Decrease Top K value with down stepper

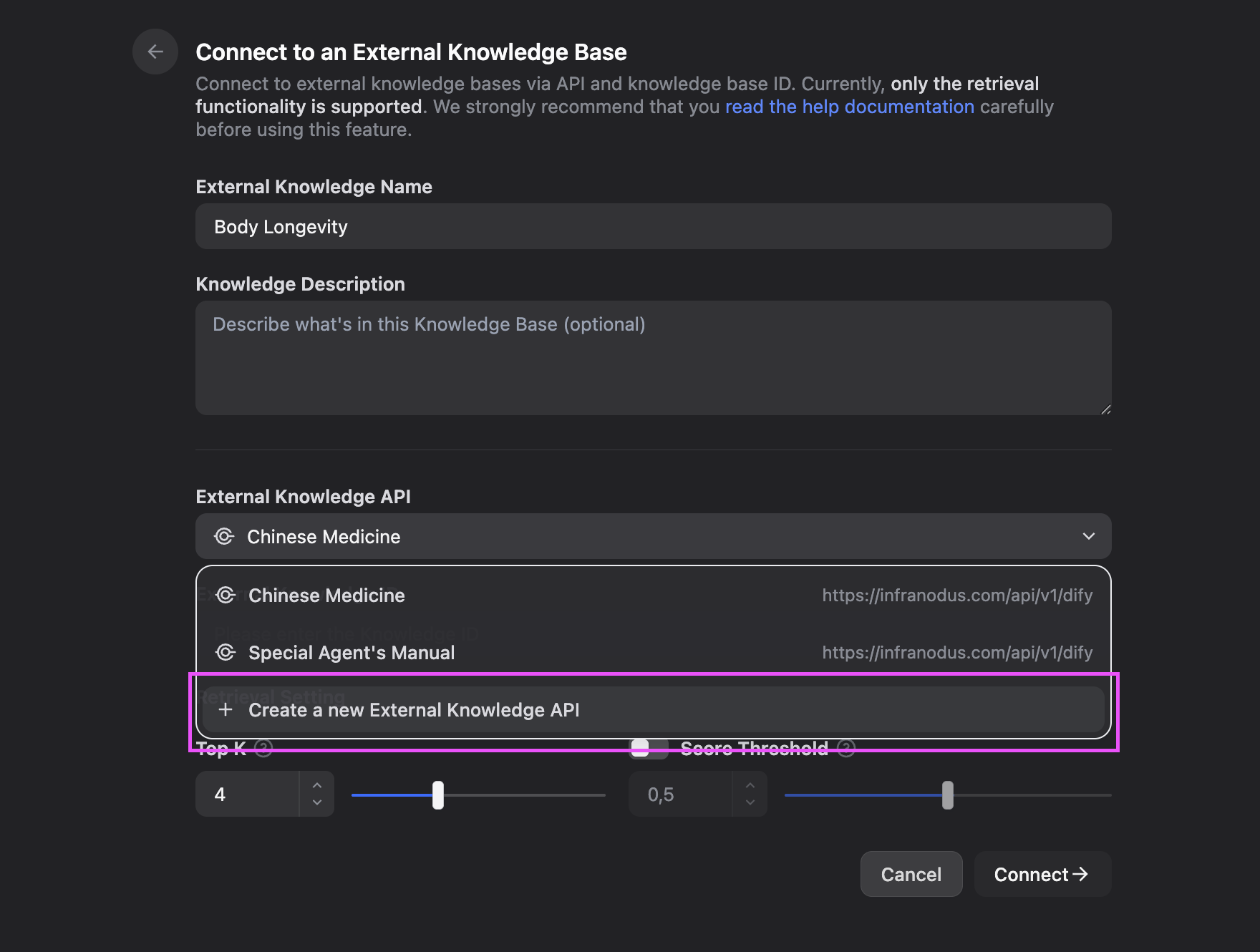click(317, 803)
